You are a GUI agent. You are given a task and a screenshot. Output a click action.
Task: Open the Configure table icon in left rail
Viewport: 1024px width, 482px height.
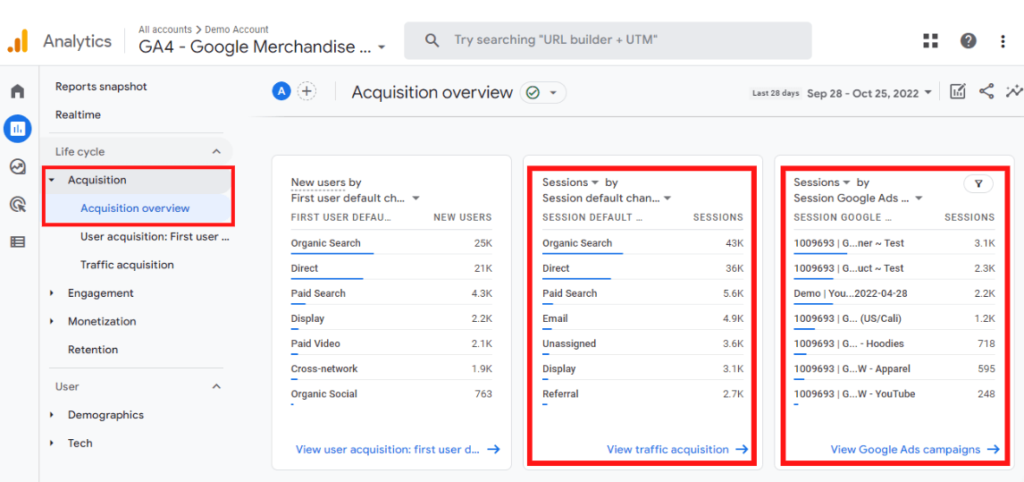click(17, 241)
